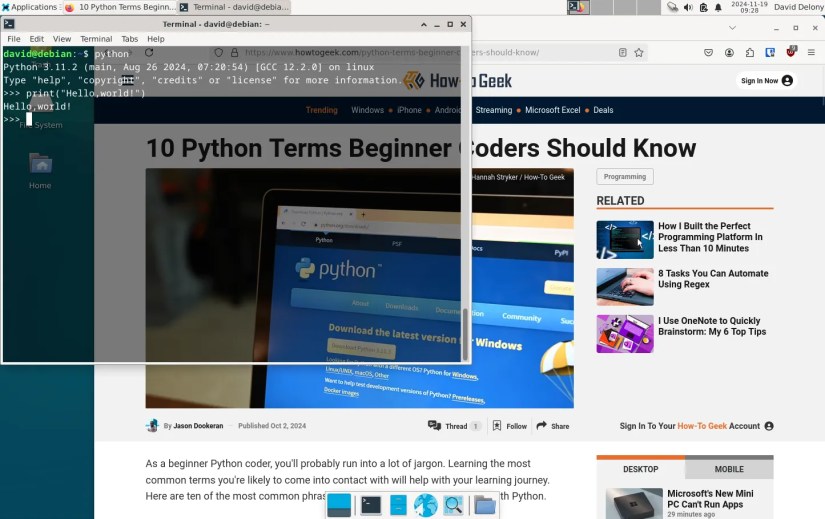The image size is (825, 519).
Task: Select the 'Terminal - david@debia...' taskbar button
Action: (234, 7)
